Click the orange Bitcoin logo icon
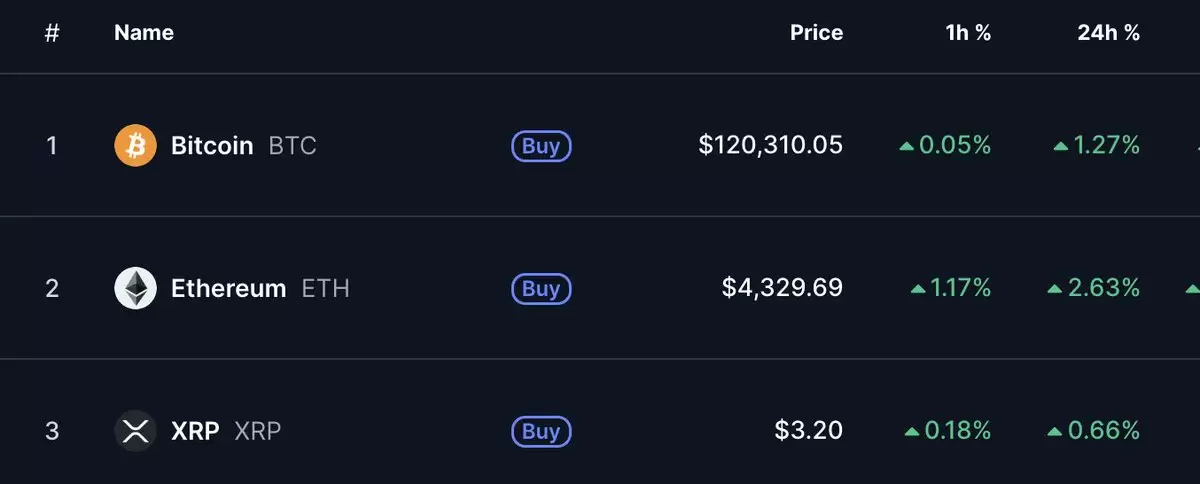The height and width of the screenshot is (484, 1200). coord(136,146)
